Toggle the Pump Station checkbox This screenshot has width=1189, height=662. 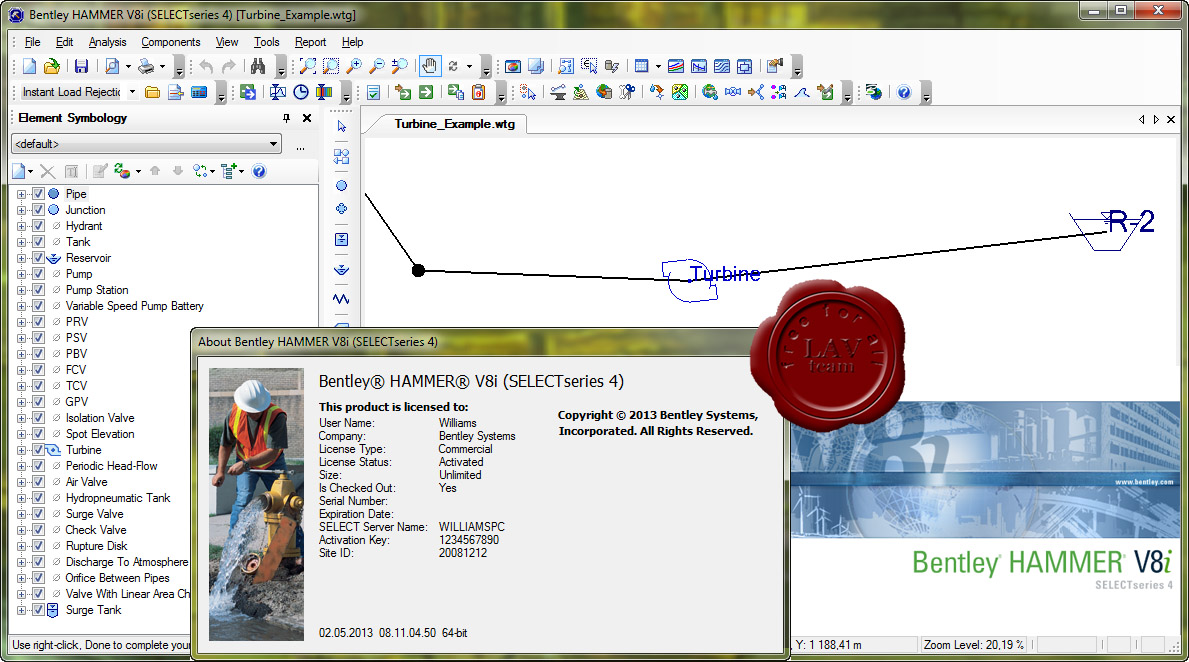click(38, 290)
